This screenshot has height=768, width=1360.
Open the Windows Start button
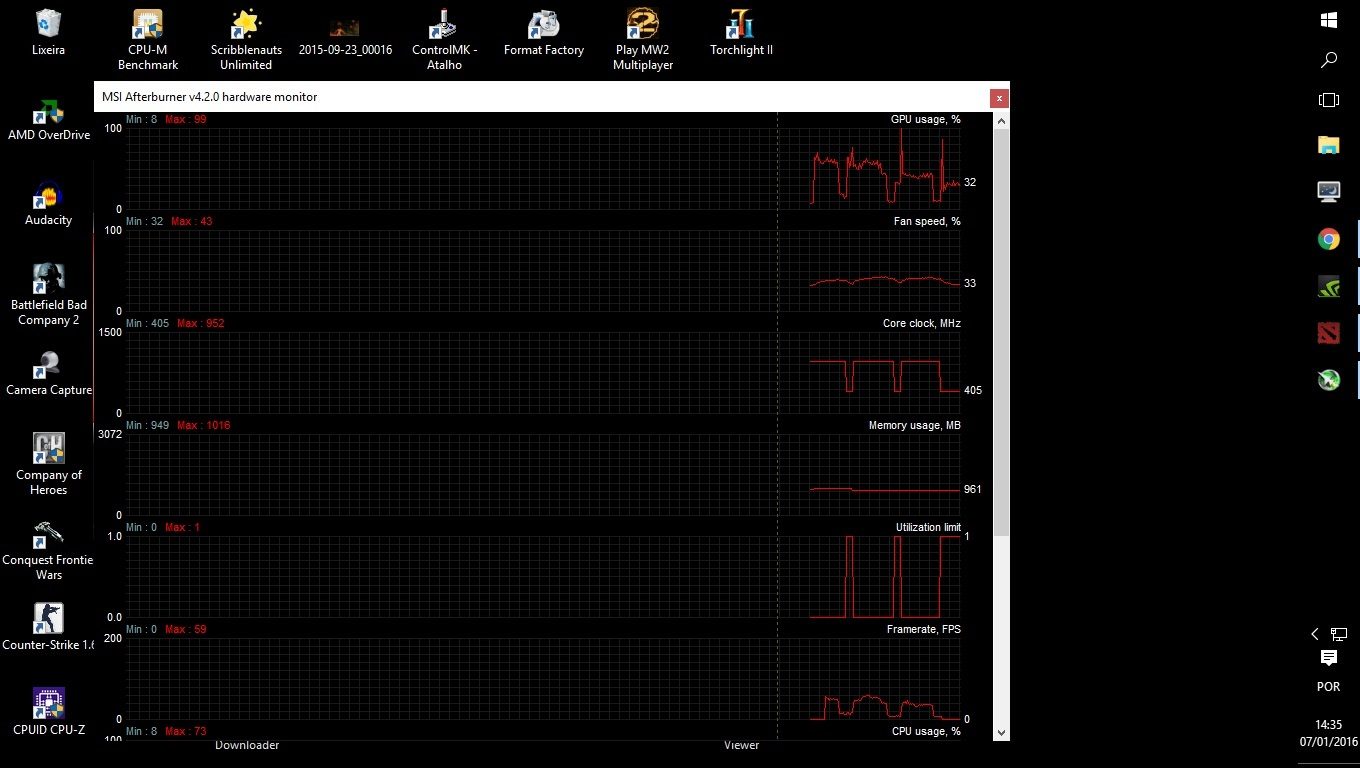click(x=1329, y=20)
